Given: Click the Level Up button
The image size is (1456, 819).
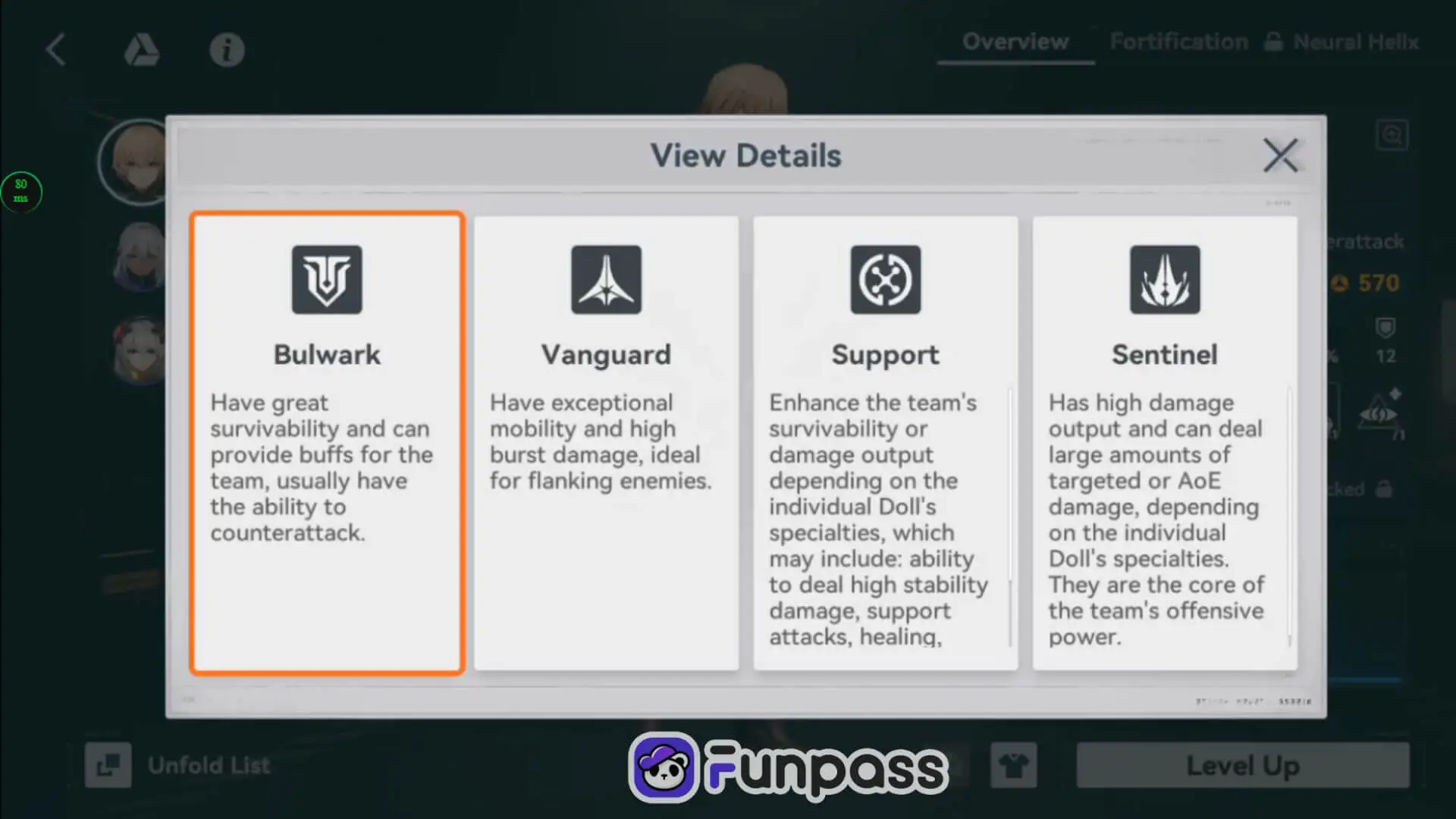Looking at the screenshot, I should (x=1243, y=766).
